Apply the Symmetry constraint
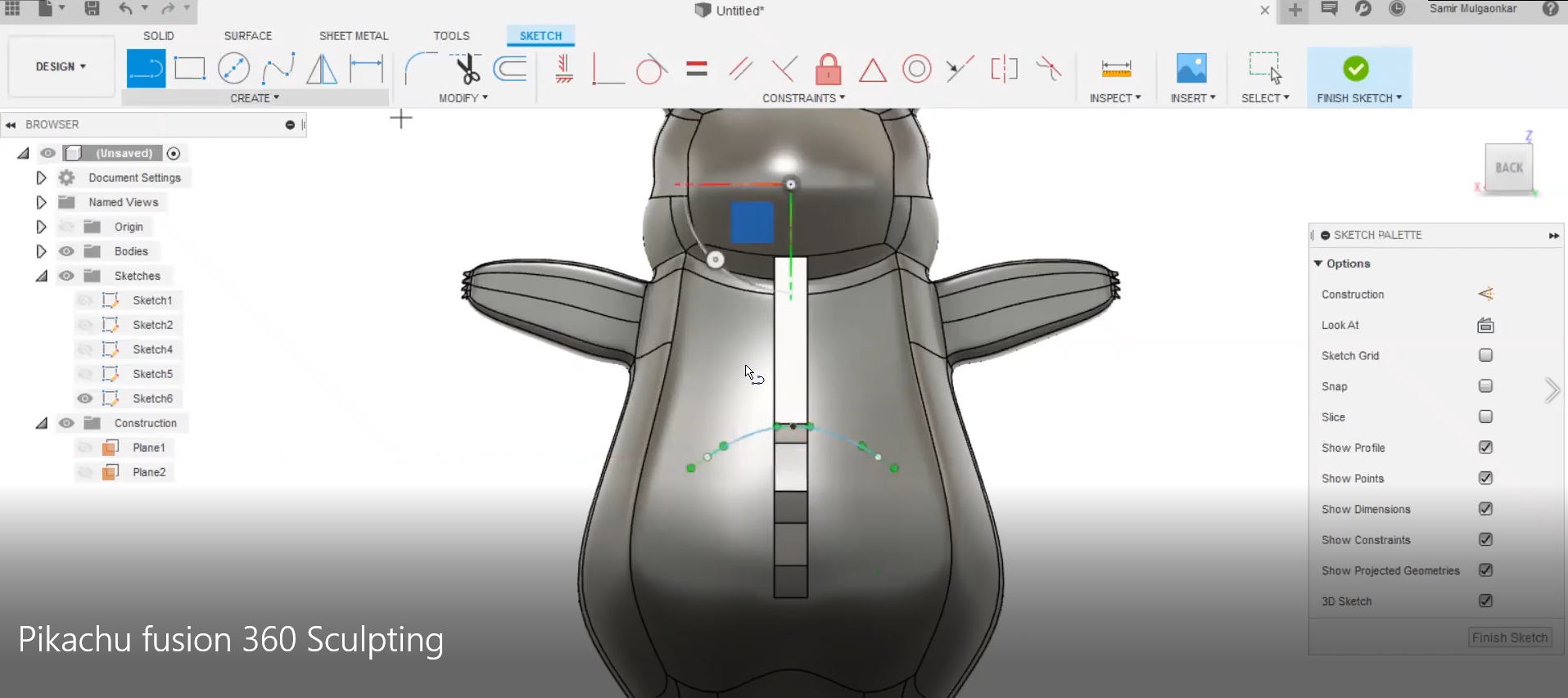 point(1004,69)
